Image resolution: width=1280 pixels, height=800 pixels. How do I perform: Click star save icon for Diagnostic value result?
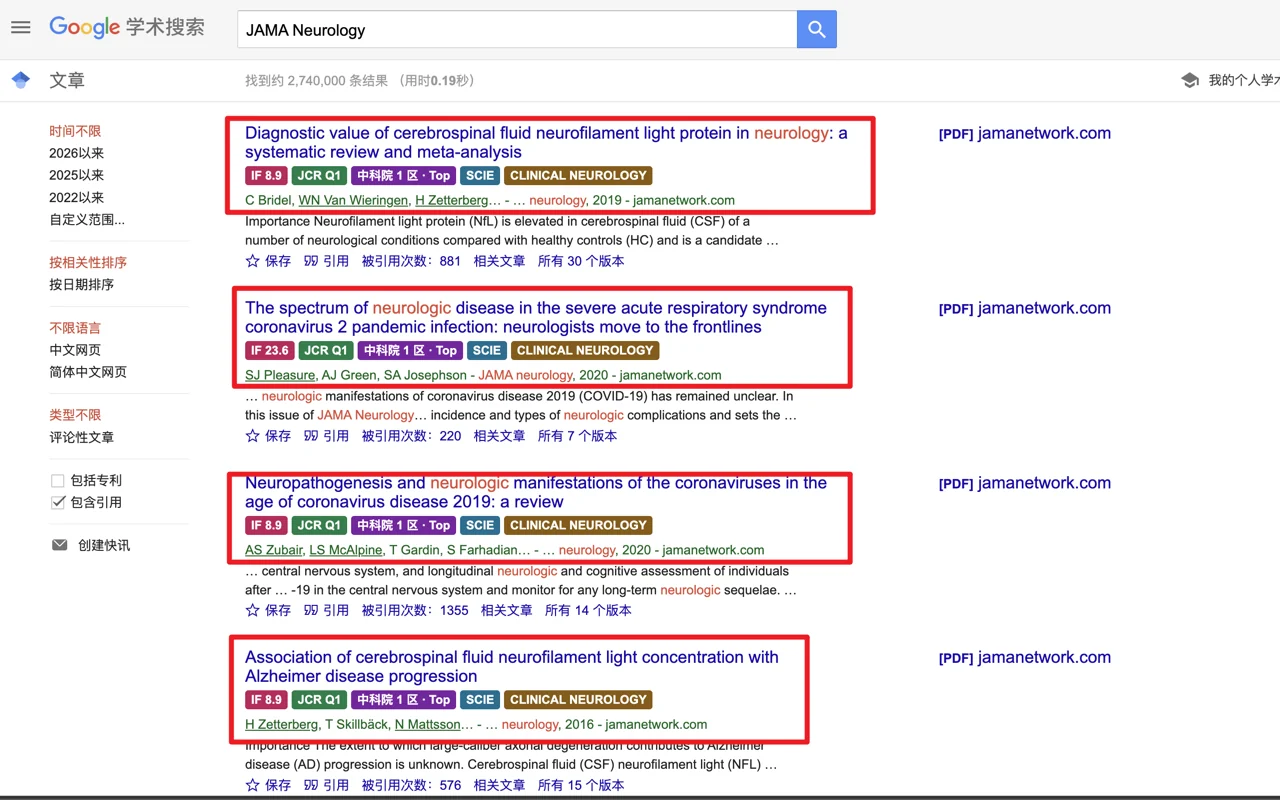(253, 261)
